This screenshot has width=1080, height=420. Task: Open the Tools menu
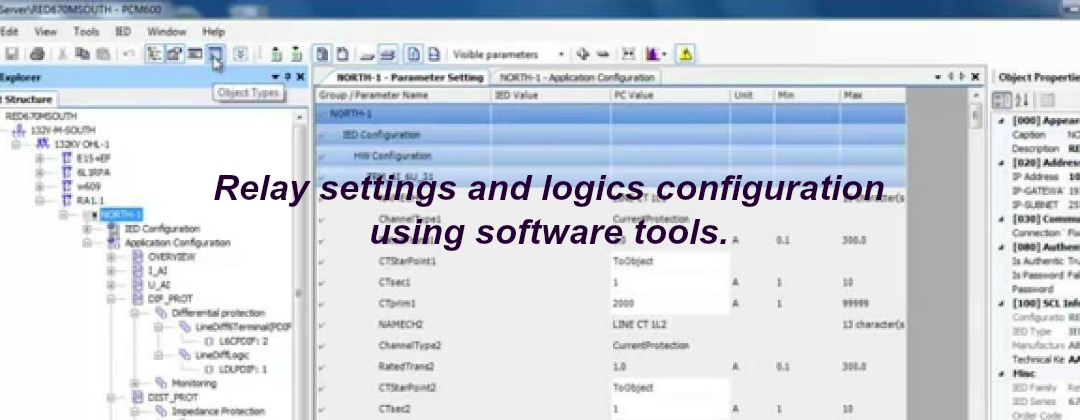86,31
